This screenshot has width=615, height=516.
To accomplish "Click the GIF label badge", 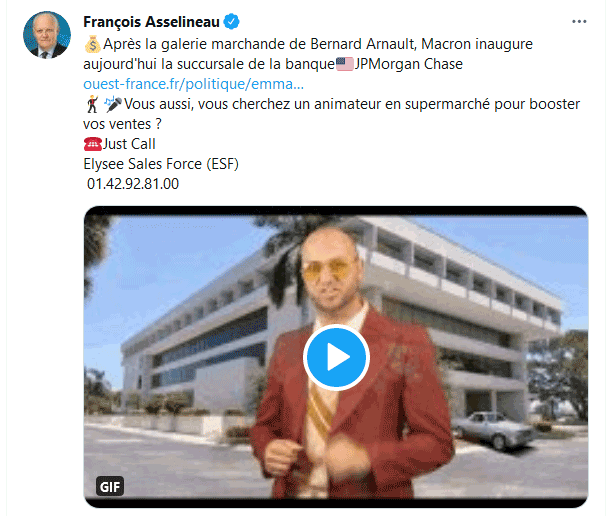I will click(x=110, y=487).
